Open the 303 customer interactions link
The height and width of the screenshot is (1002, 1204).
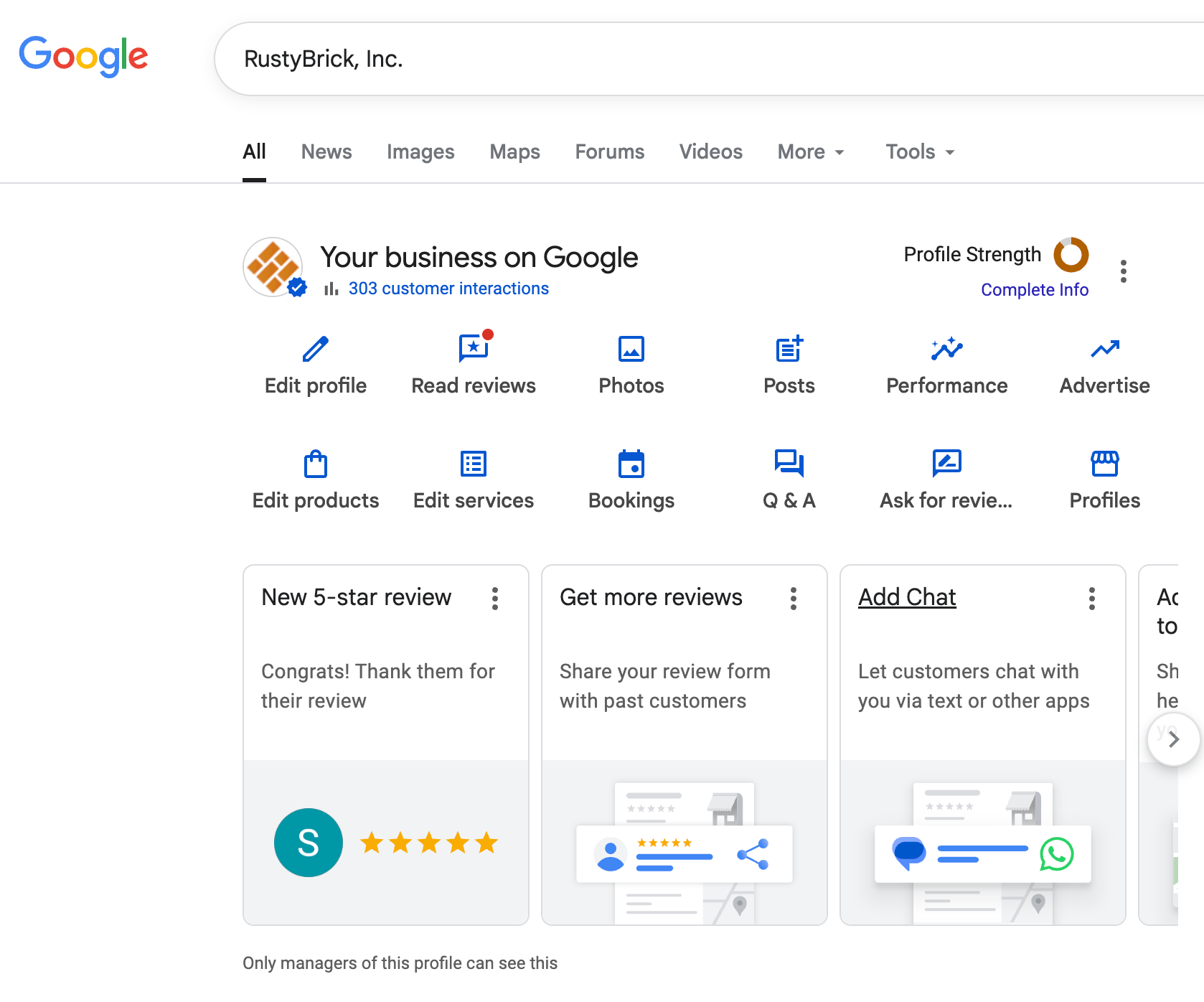(x=448, y=289)
